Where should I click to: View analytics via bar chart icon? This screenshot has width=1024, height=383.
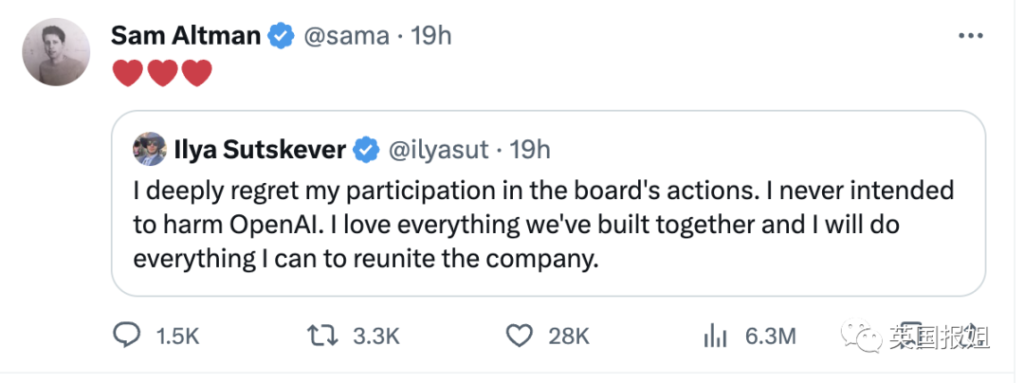pos(715,336)
